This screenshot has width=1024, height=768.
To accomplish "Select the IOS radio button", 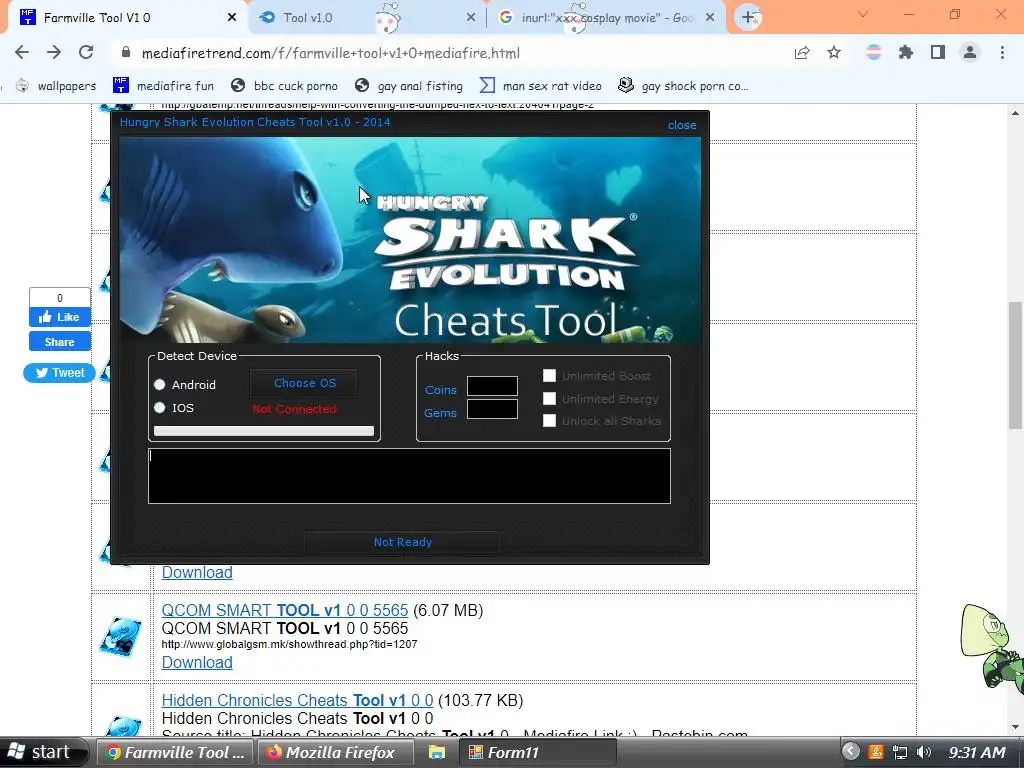I will [159, 408].
